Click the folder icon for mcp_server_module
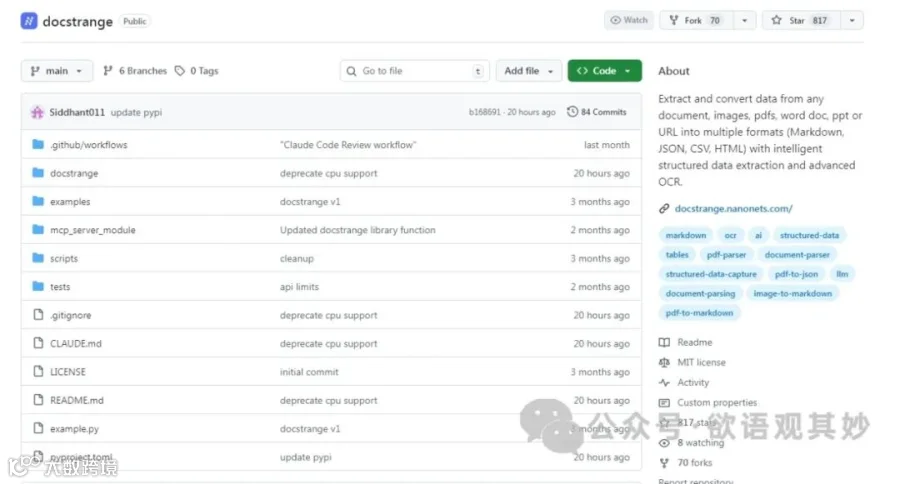Screen dimensions: 900x484 [x=38, y=230]
